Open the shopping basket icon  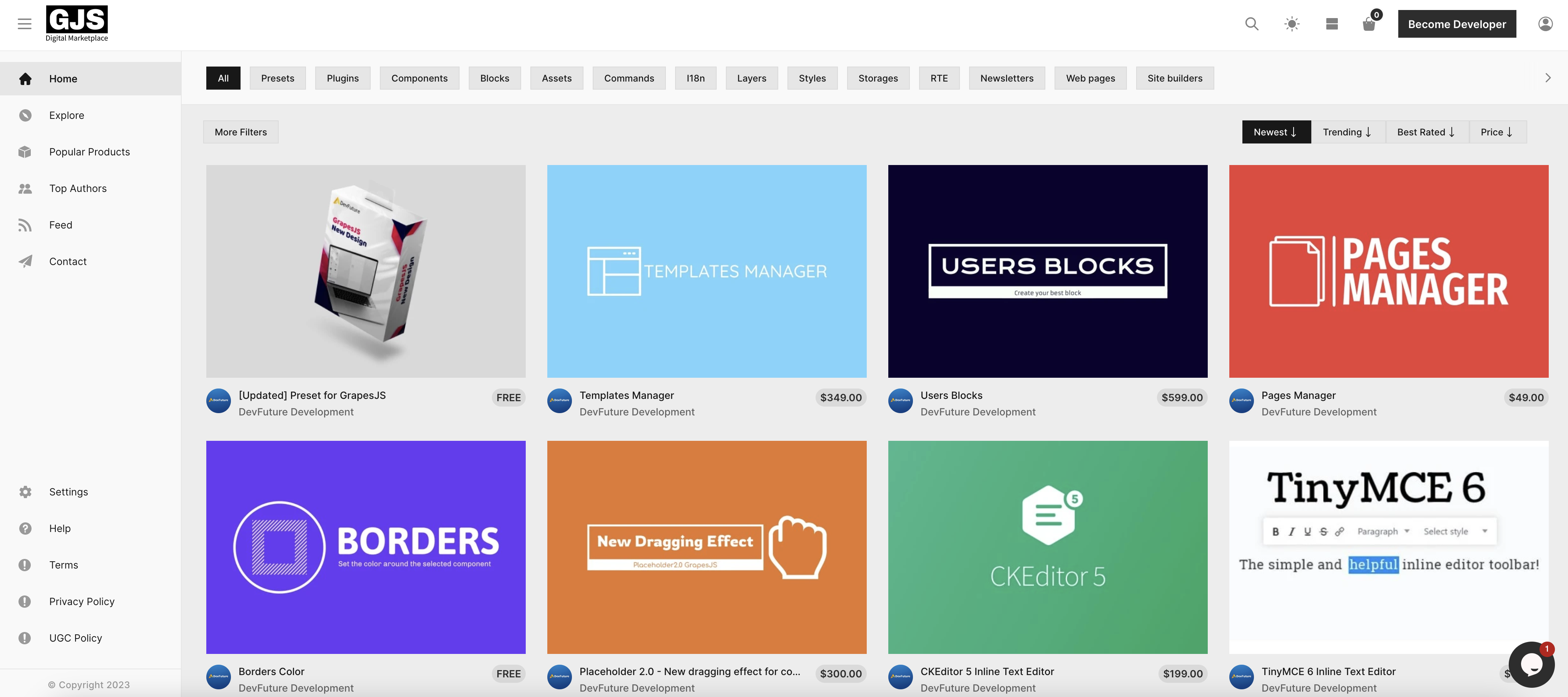(1369, 24)
